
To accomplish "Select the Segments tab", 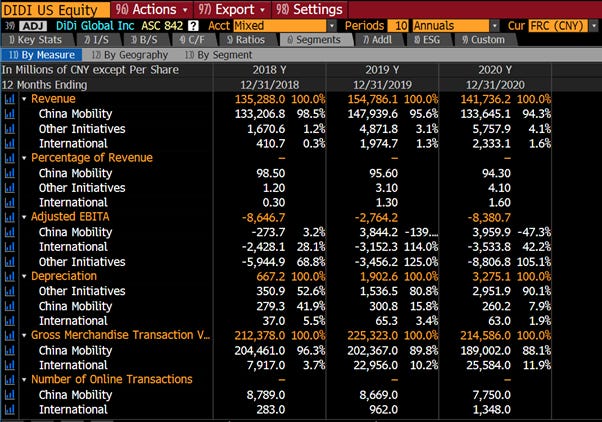I will (x=315, y=40).
